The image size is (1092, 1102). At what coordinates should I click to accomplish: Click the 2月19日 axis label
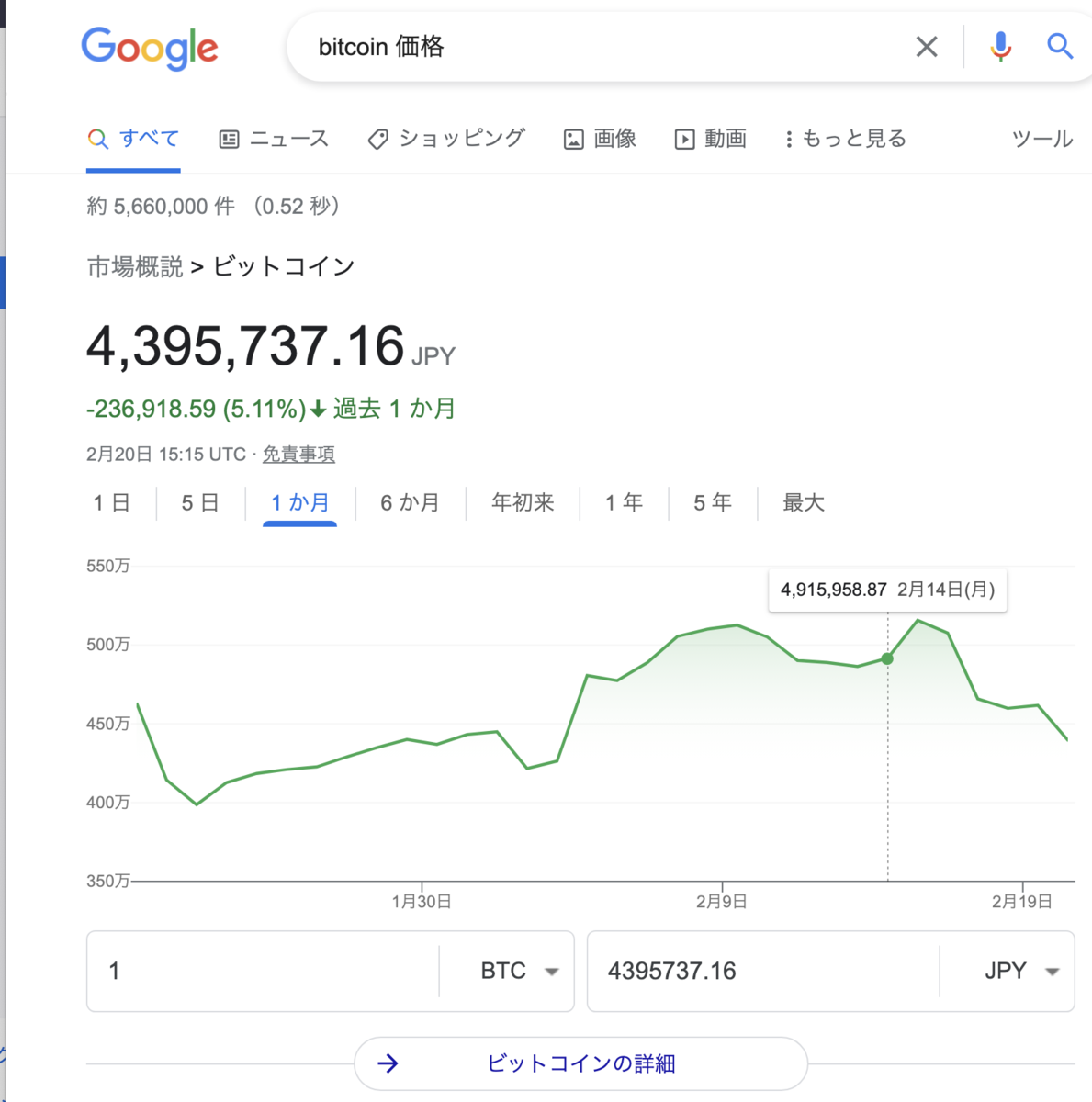tap(1021, 902)
